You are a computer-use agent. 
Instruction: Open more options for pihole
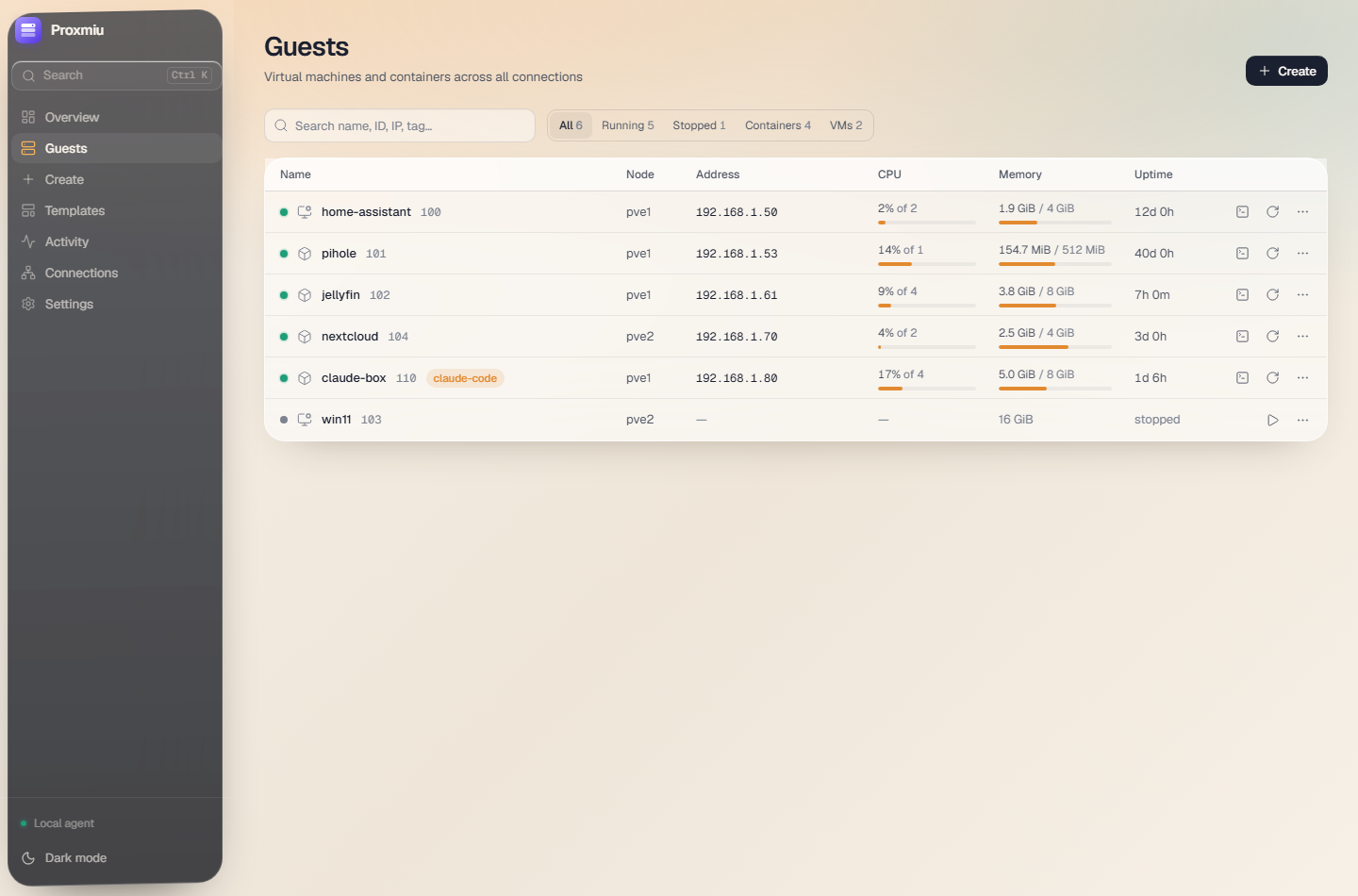point(1302,254)
